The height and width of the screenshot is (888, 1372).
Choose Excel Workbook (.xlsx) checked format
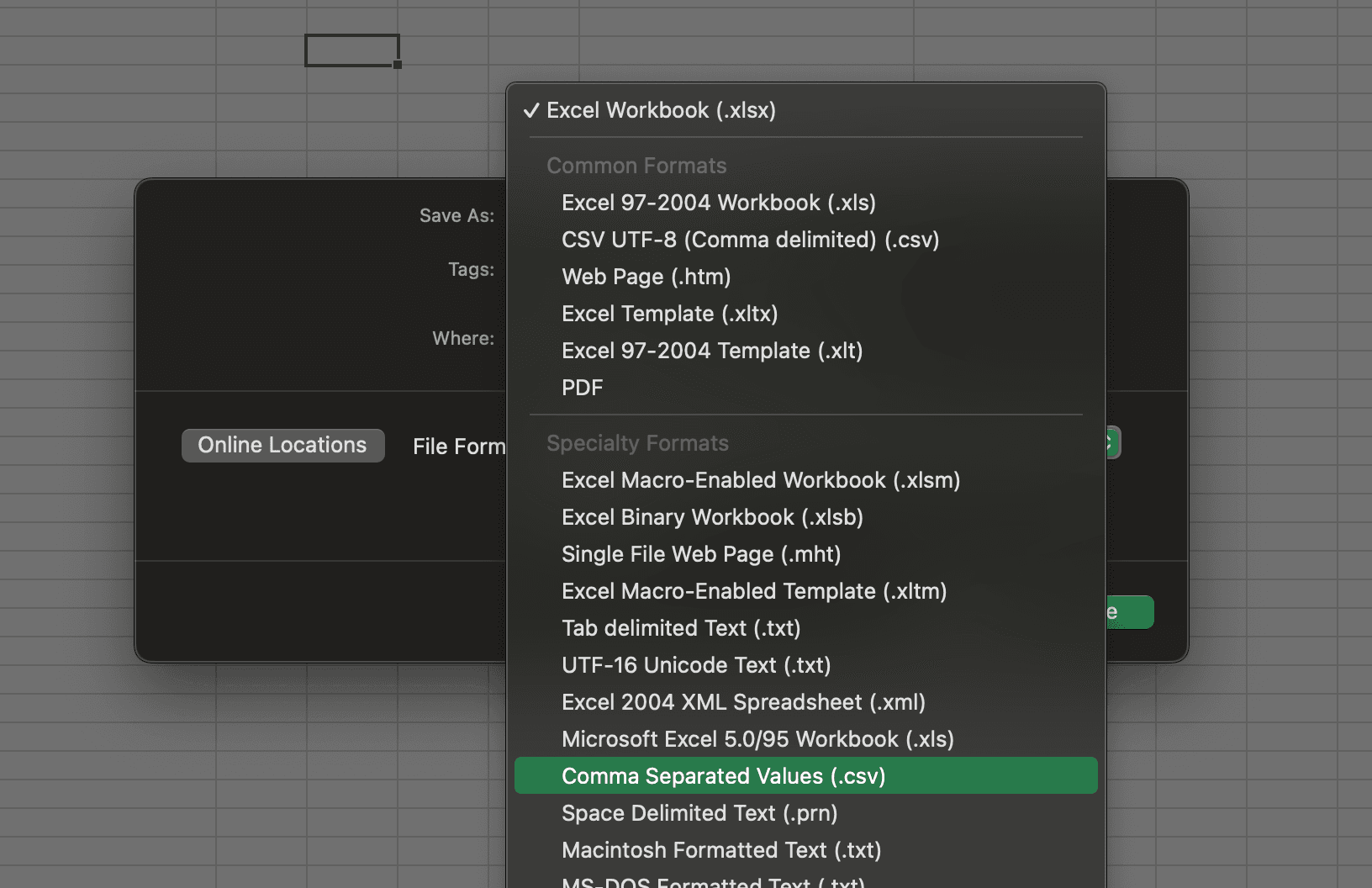[x=805, y=110]
